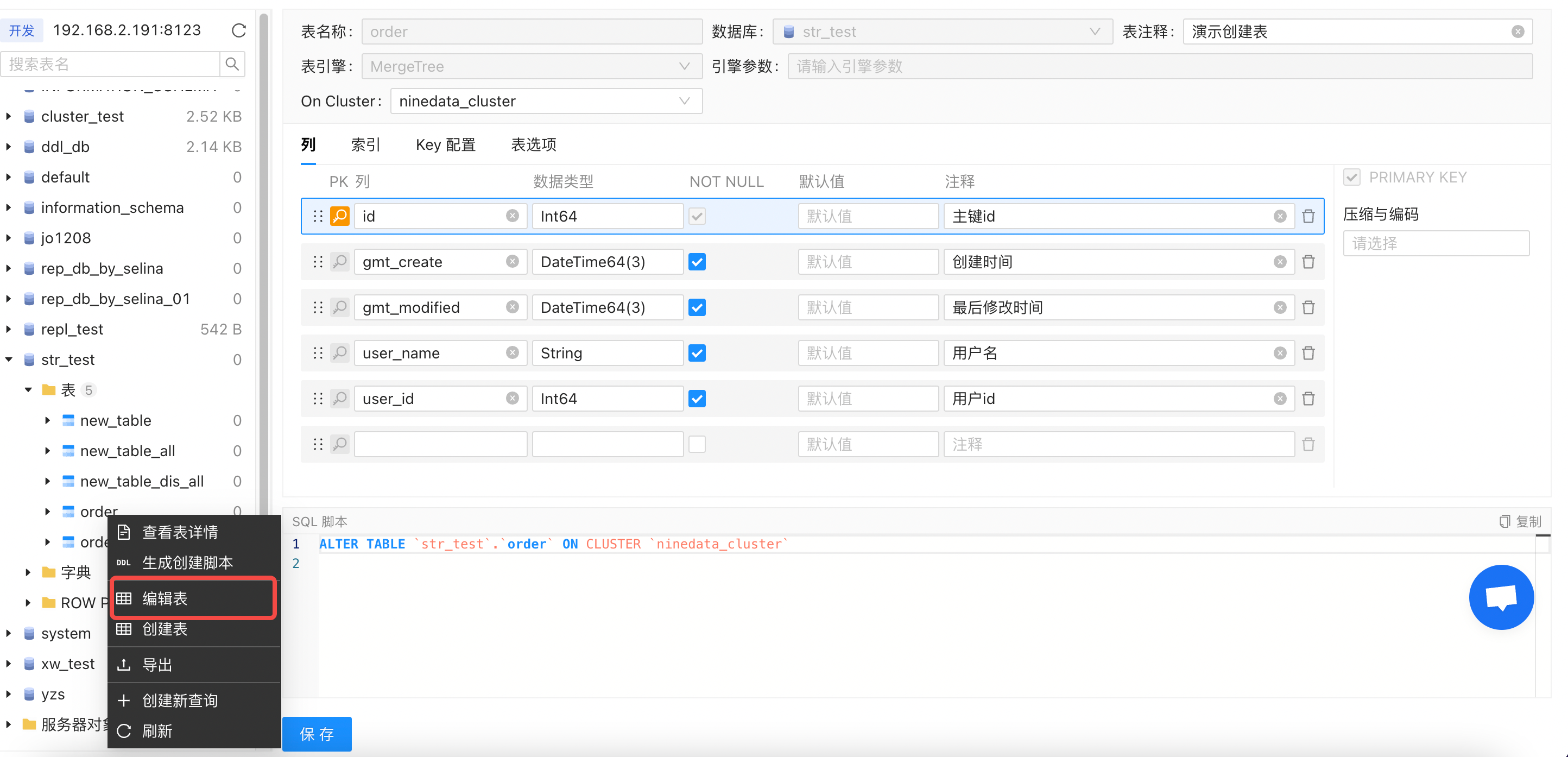Click the search magnifier in table search box
The width and height of the screenshot is (1568, 757).
(x=232, y=64)
